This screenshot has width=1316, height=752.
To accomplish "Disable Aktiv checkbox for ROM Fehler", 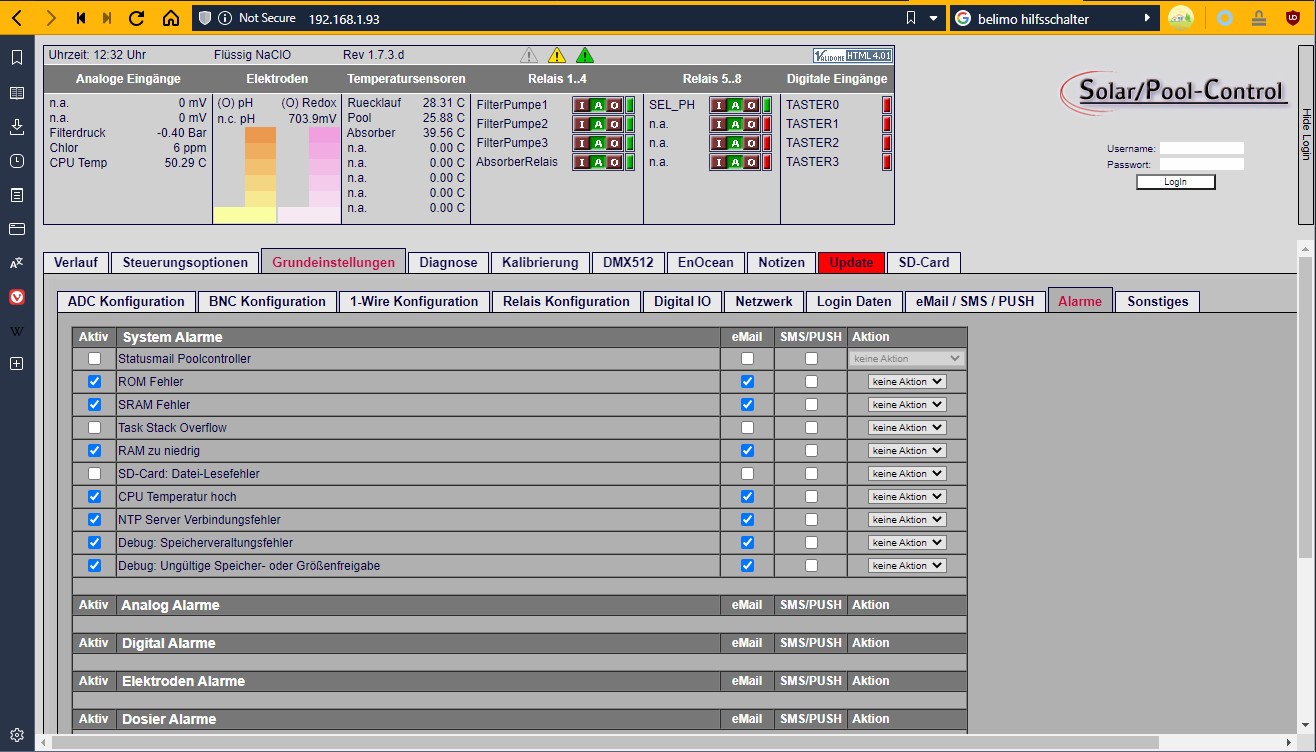I will pyautogui.click(x=94, y=381).
